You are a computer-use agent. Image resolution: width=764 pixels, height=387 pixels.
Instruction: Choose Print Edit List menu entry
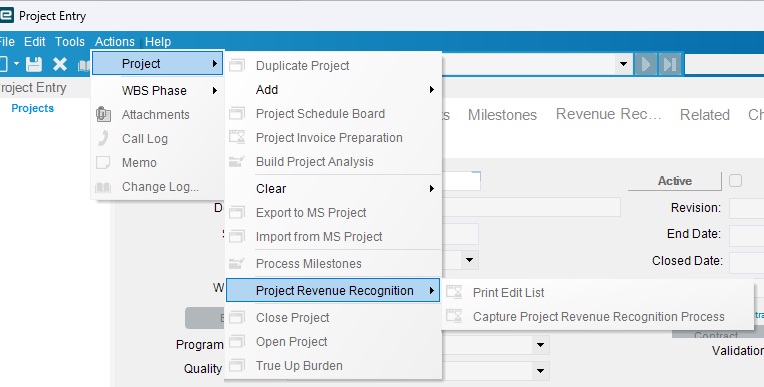(598, 292)
